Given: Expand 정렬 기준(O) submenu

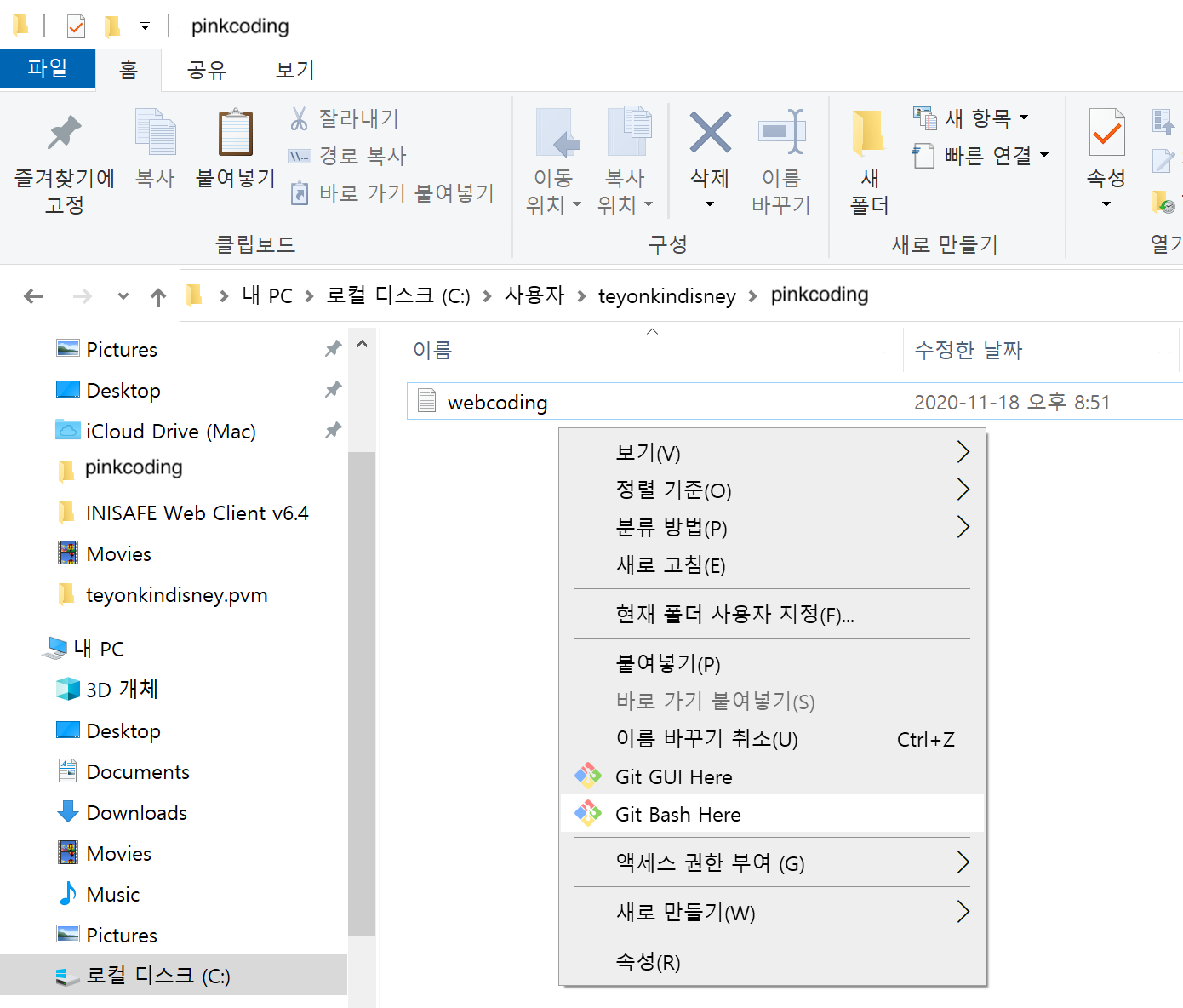Looking at the screenshot, I should coord(772,490).
